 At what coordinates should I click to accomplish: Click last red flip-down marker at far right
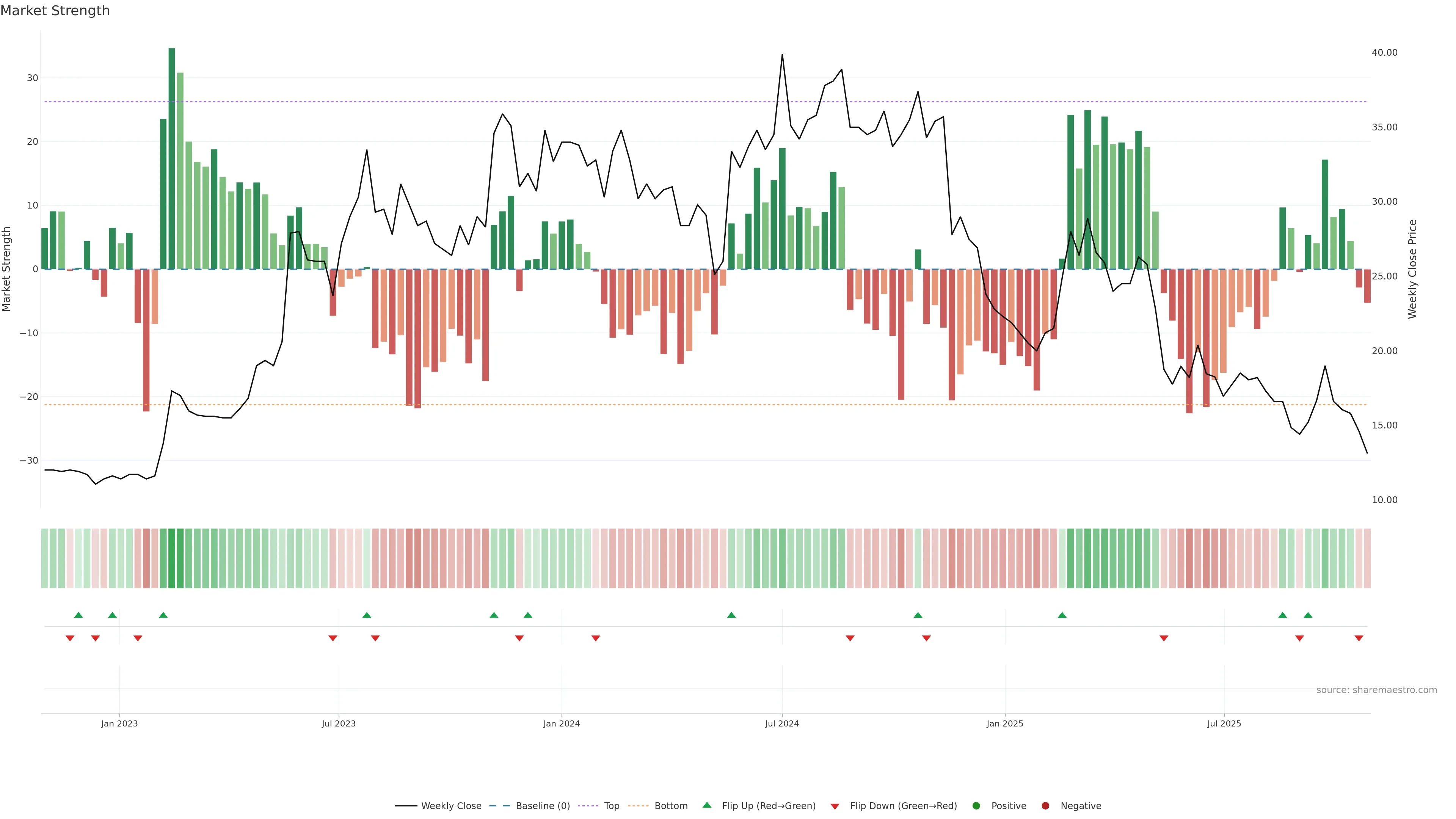pyautogui.click(x=1359, y=638)
